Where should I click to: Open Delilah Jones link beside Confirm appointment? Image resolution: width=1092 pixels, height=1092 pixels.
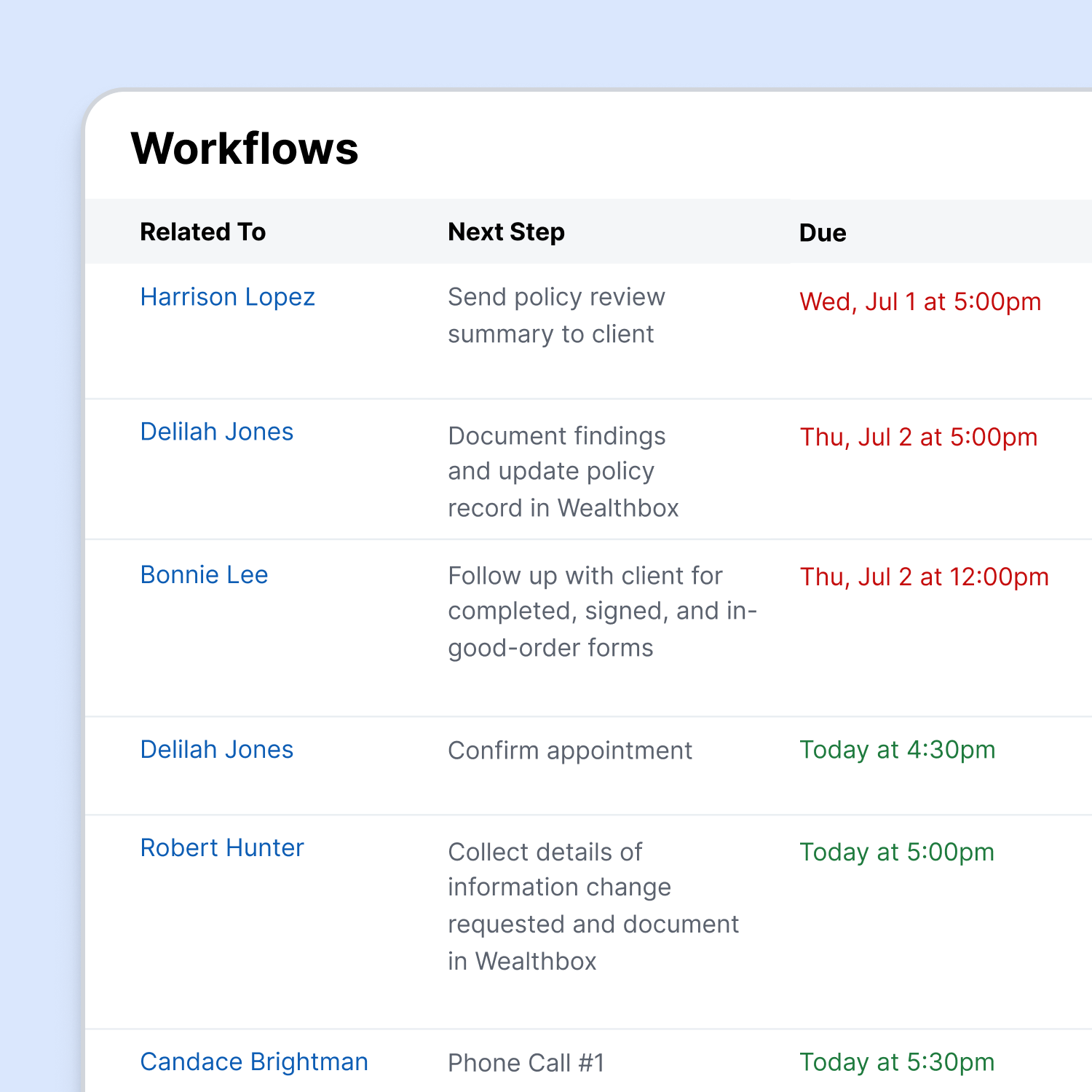click(x=216, y=750)
